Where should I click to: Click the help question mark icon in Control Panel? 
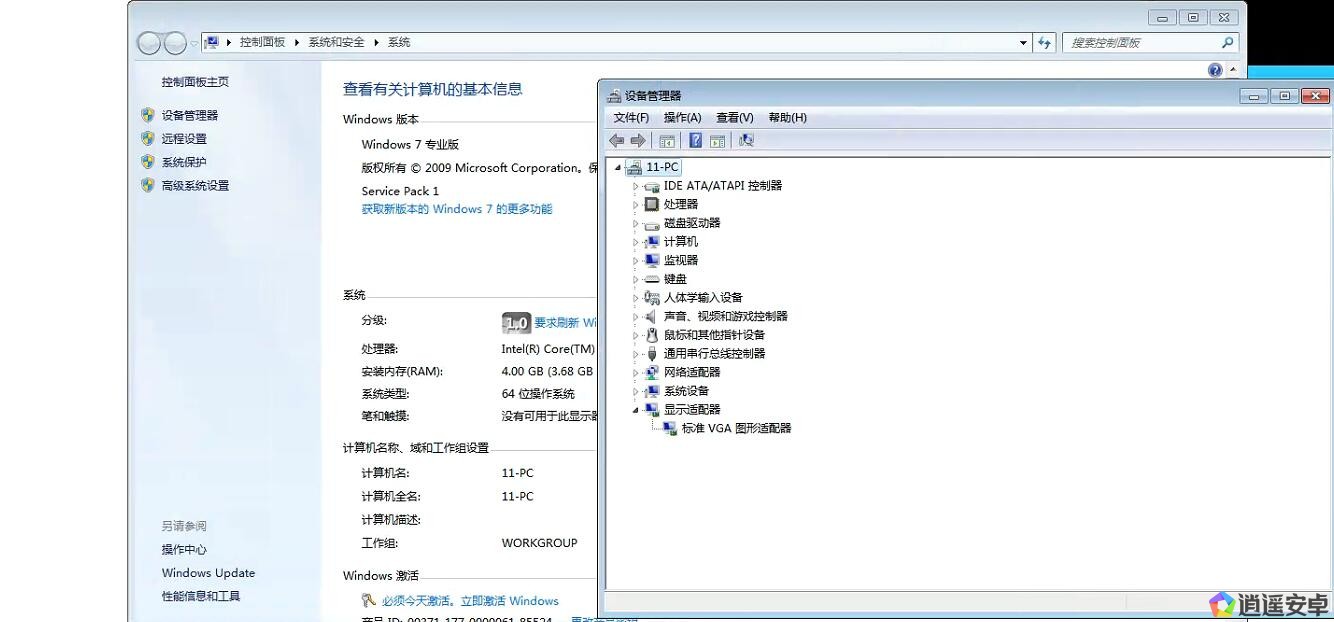1215,70
